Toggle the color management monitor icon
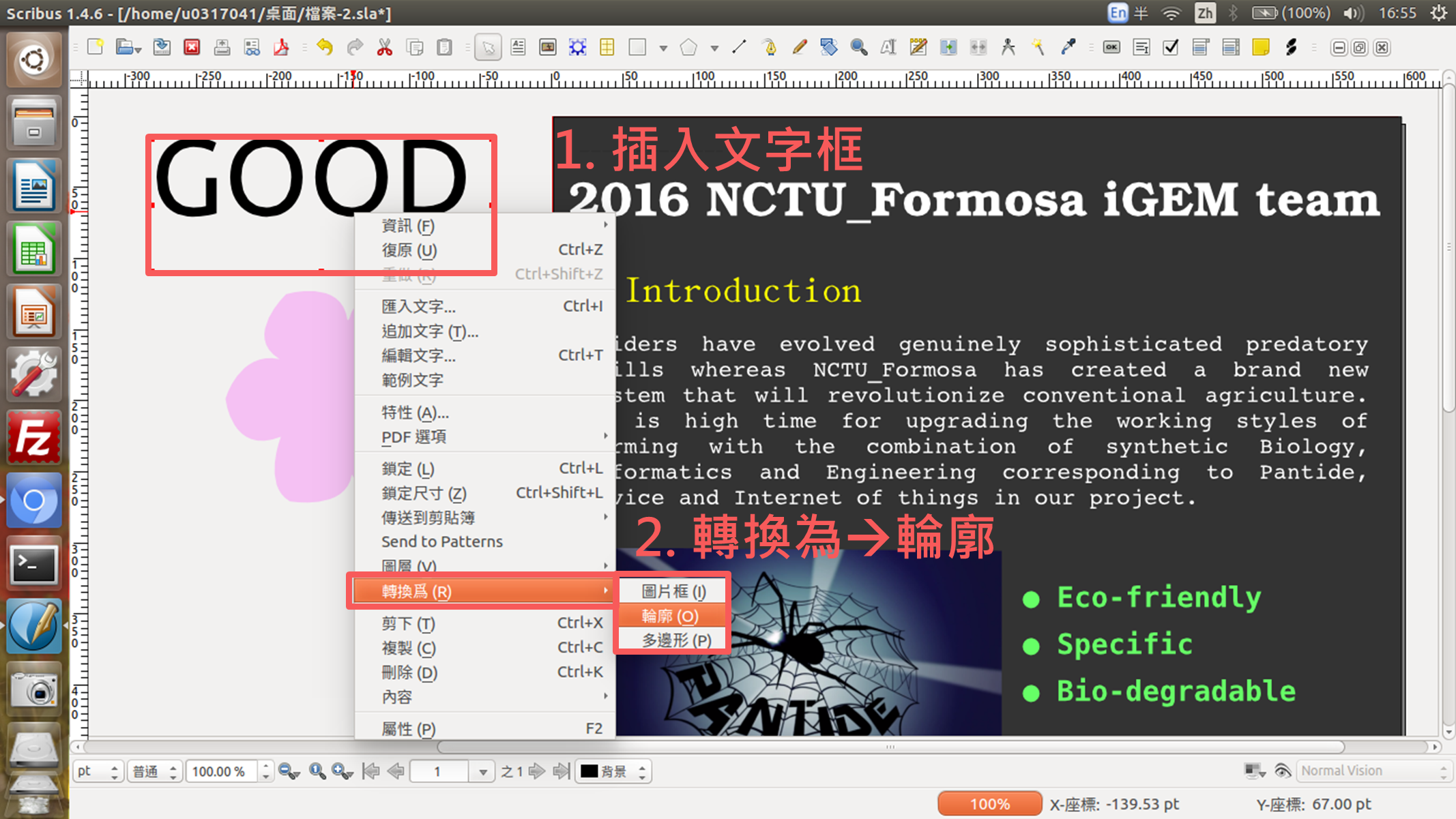Viewport: 1456px width, 819px height. [x=1254, y=771]
